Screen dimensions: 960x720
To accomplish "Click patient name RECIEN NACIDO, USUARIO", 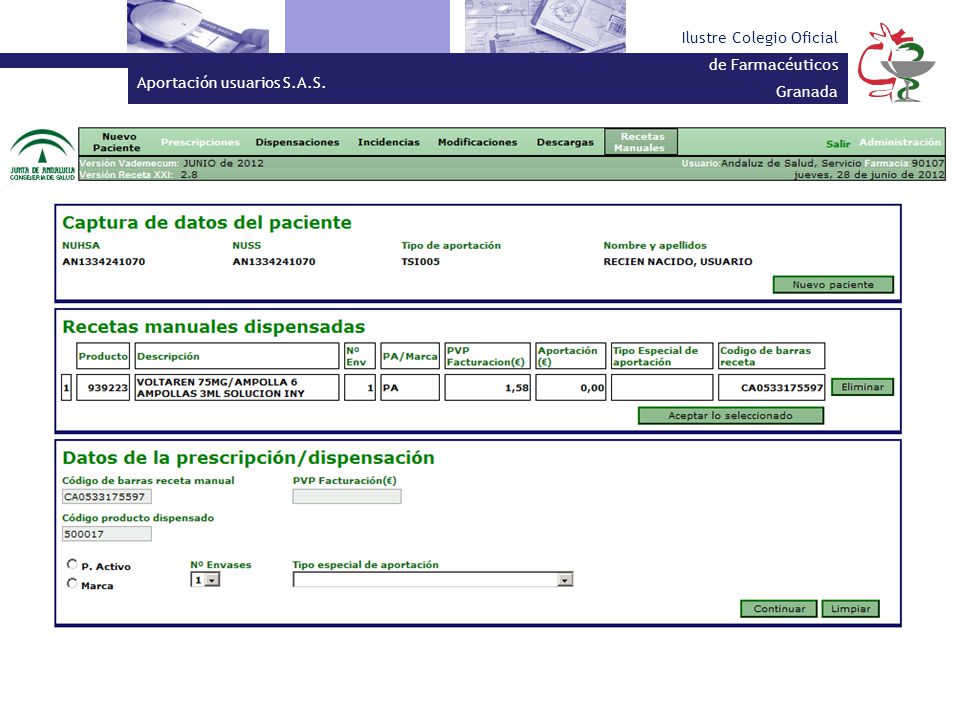I will (x=678, y=261).
